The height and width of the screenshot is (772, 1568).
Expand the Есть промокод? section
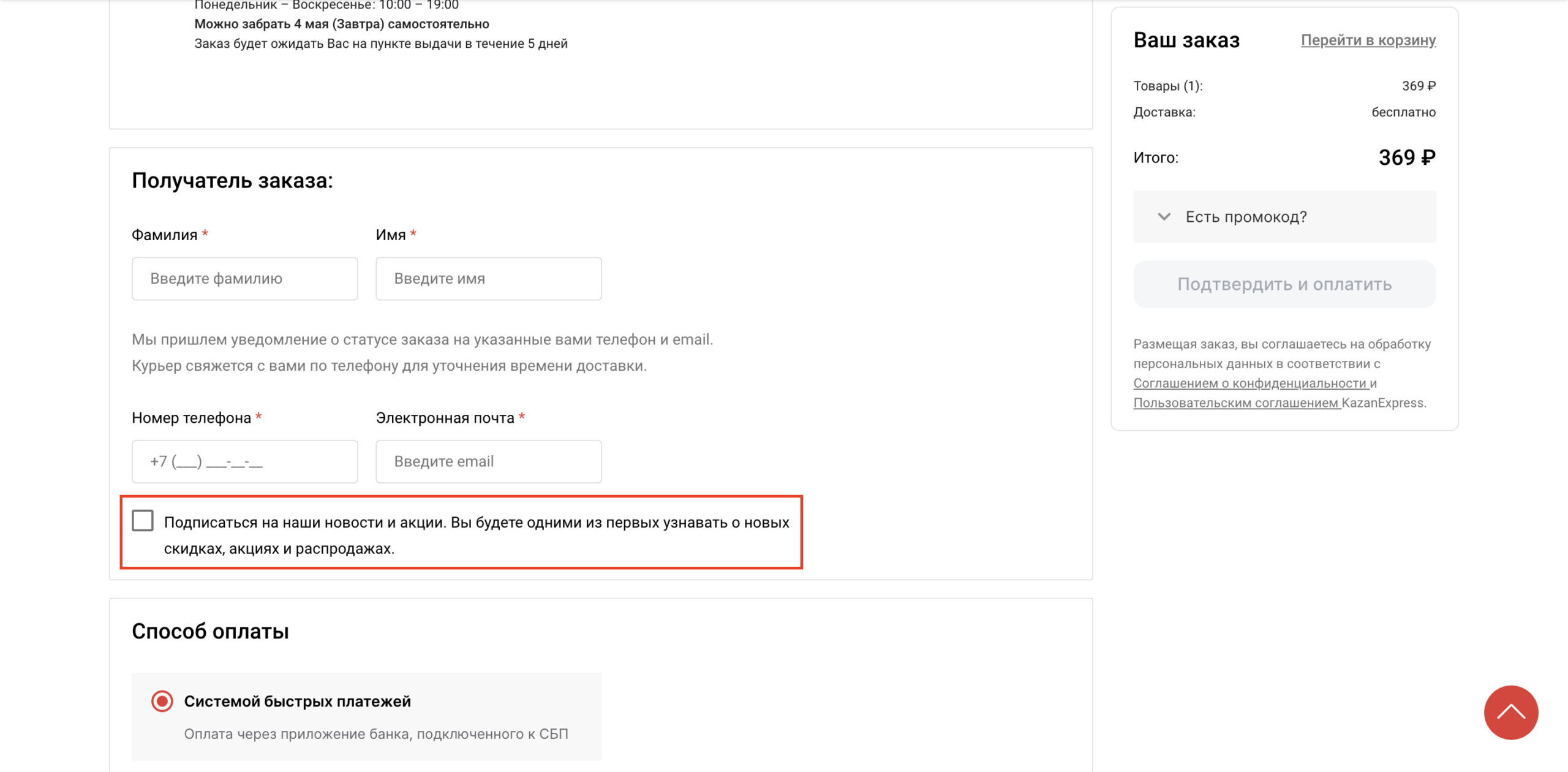[x=1246, y=217]
